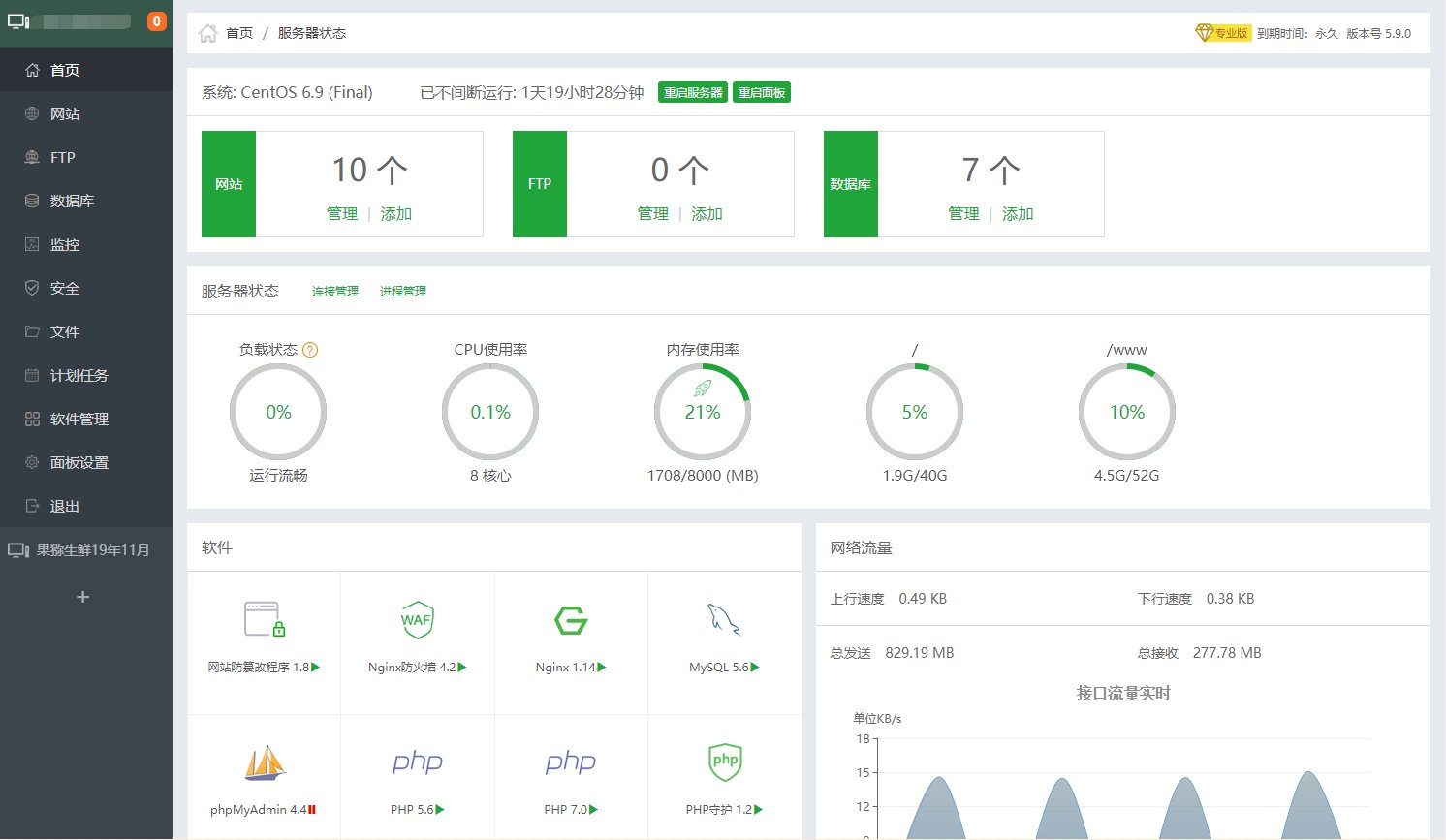
Task: Click the orange notification badge showing 0
Action: [x=156, y=21]
